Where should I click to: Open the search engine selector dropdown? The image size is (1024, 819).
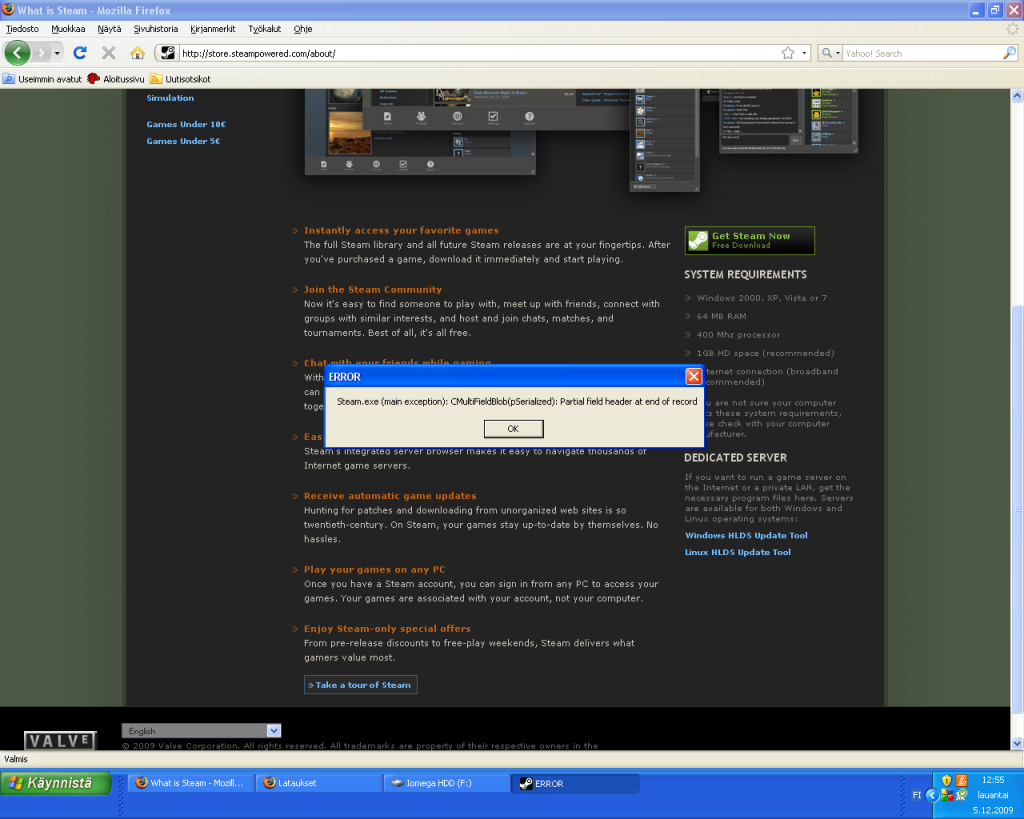coord(830,54)
